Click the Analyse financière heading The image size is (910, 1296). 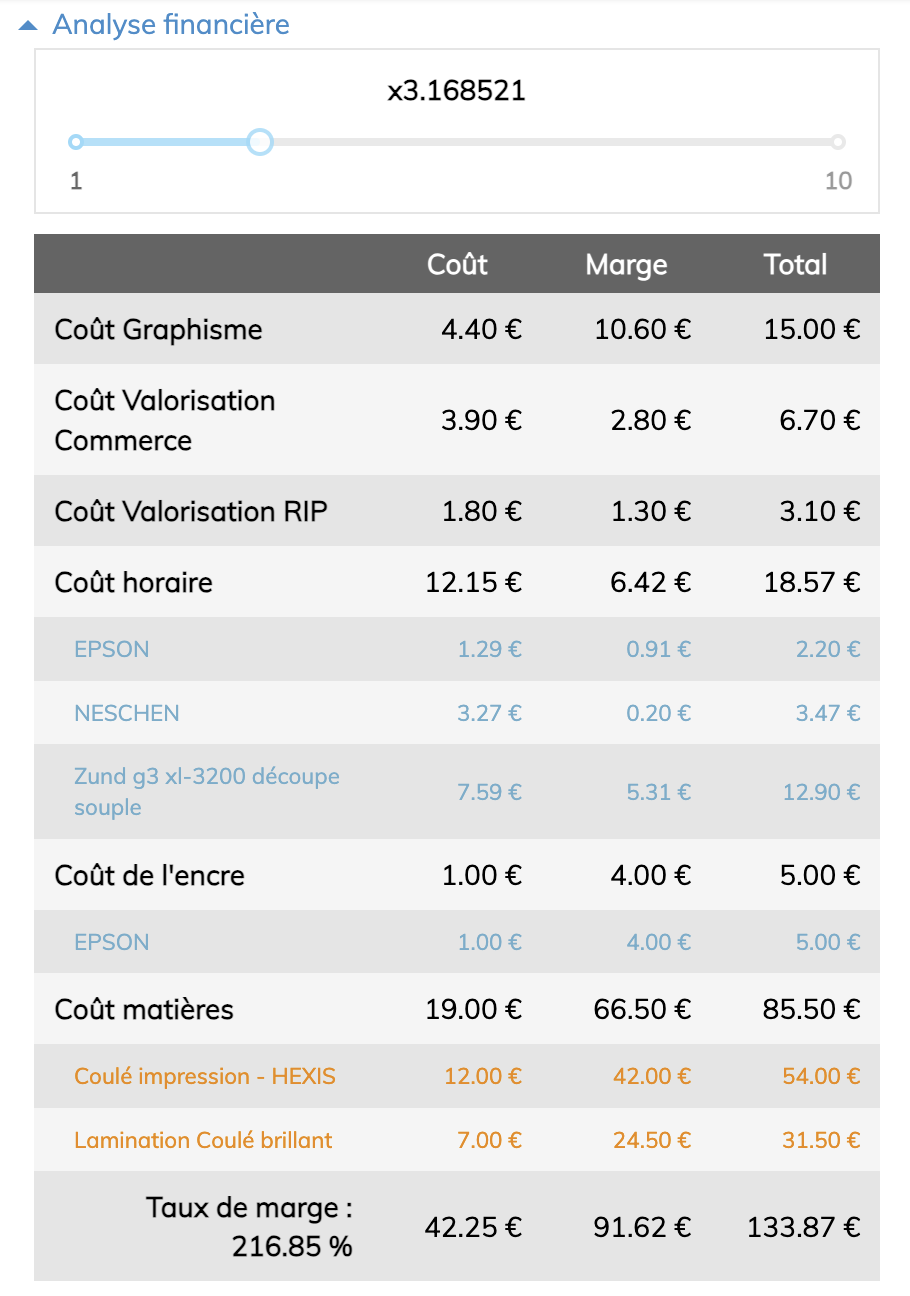click(171, 25)
